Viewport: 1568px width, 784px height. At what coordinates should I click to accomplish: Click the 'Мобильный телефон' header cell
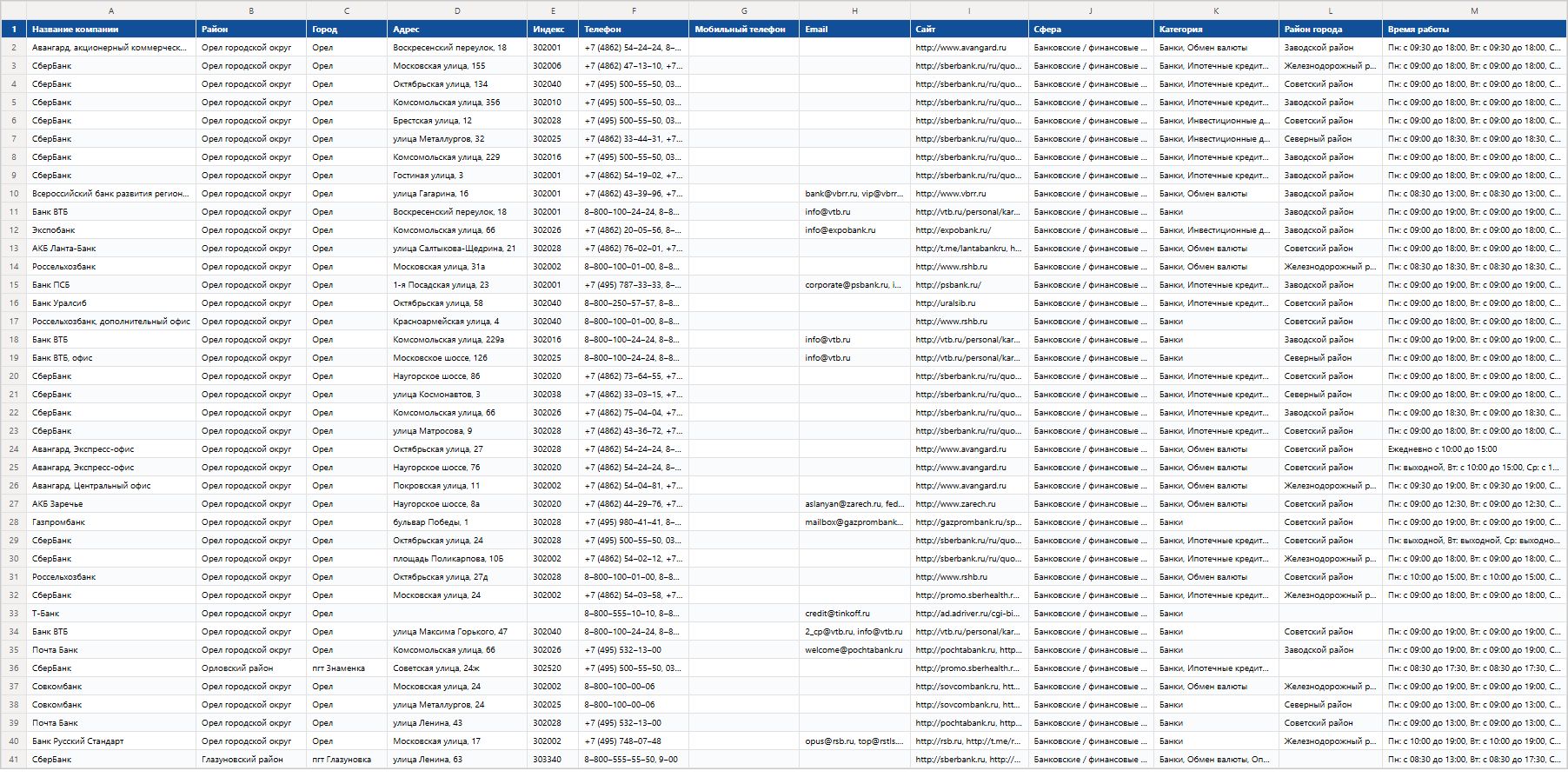click(x=744, y=30)
